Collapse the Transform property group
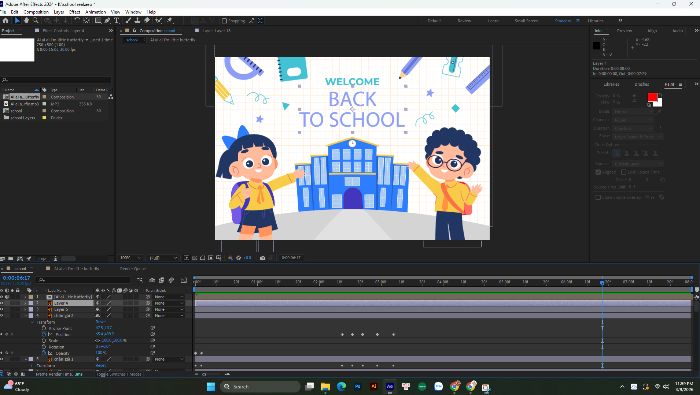The height and width of the screenshot is (395, 700). [33, 321]
